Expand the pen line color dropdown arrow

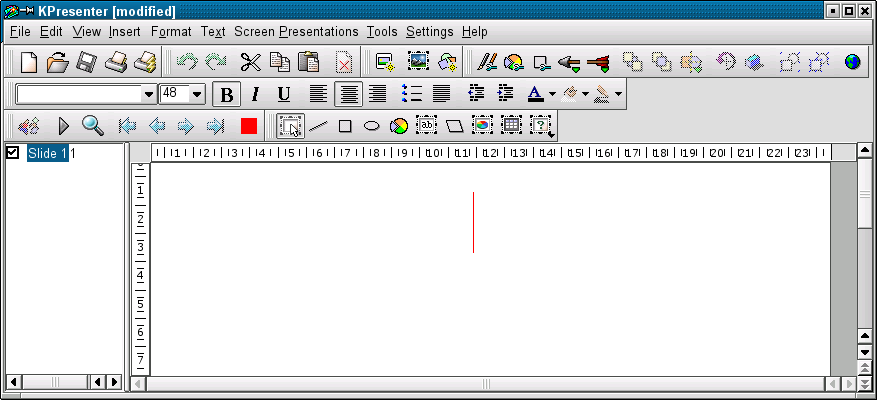tap(618, 94)
